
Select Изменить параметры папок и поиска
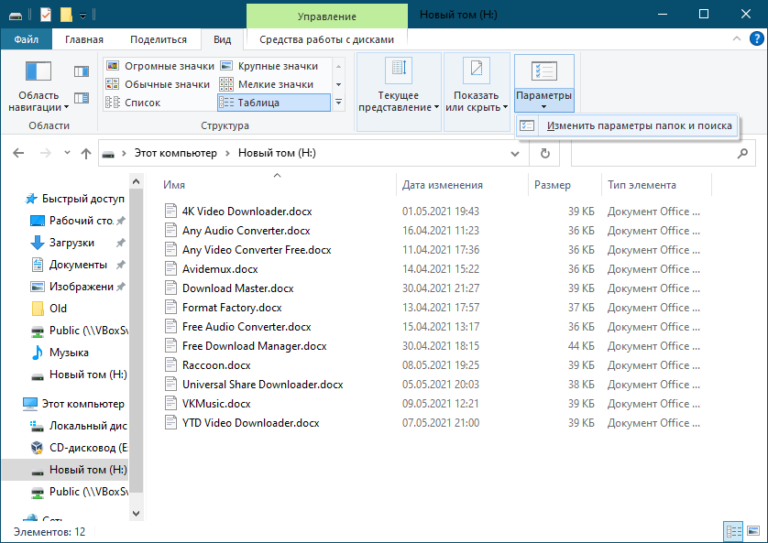pos(627,126)
